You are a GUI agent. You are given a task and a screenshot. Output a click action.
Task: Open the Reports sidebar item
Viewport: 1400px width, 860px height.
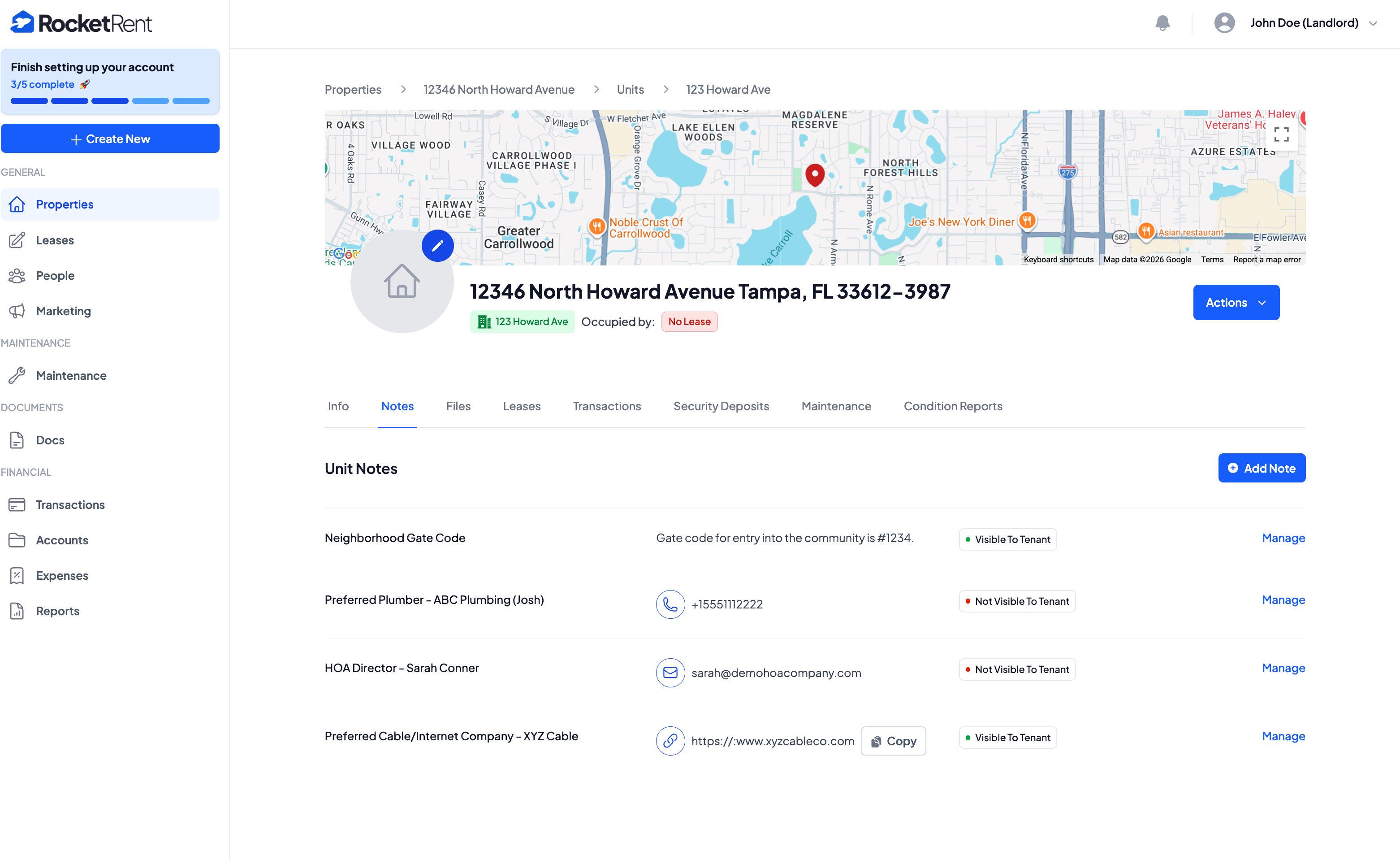pyautogui.click(x=57, y=611)
